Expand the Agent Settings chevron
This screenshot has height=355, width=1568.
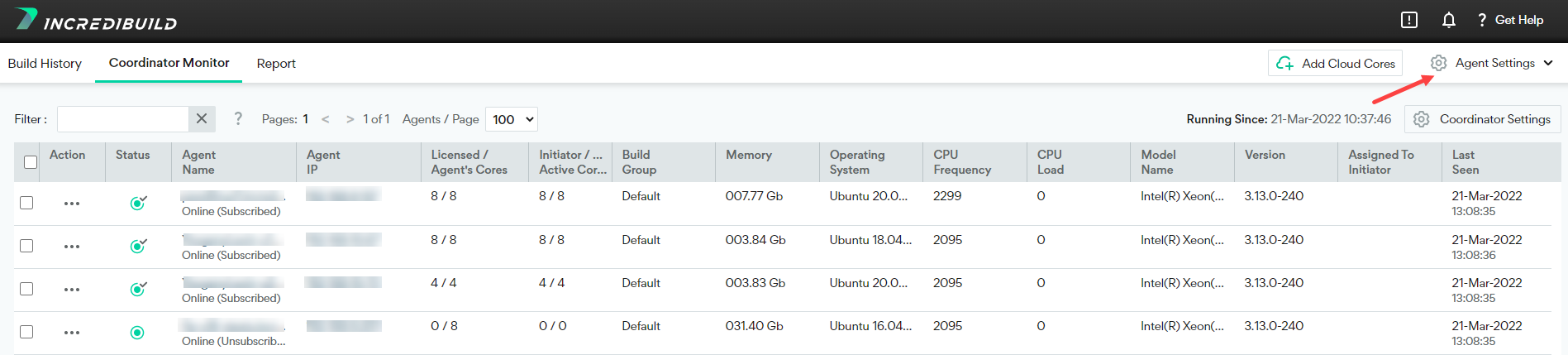tap(1548, 63)
